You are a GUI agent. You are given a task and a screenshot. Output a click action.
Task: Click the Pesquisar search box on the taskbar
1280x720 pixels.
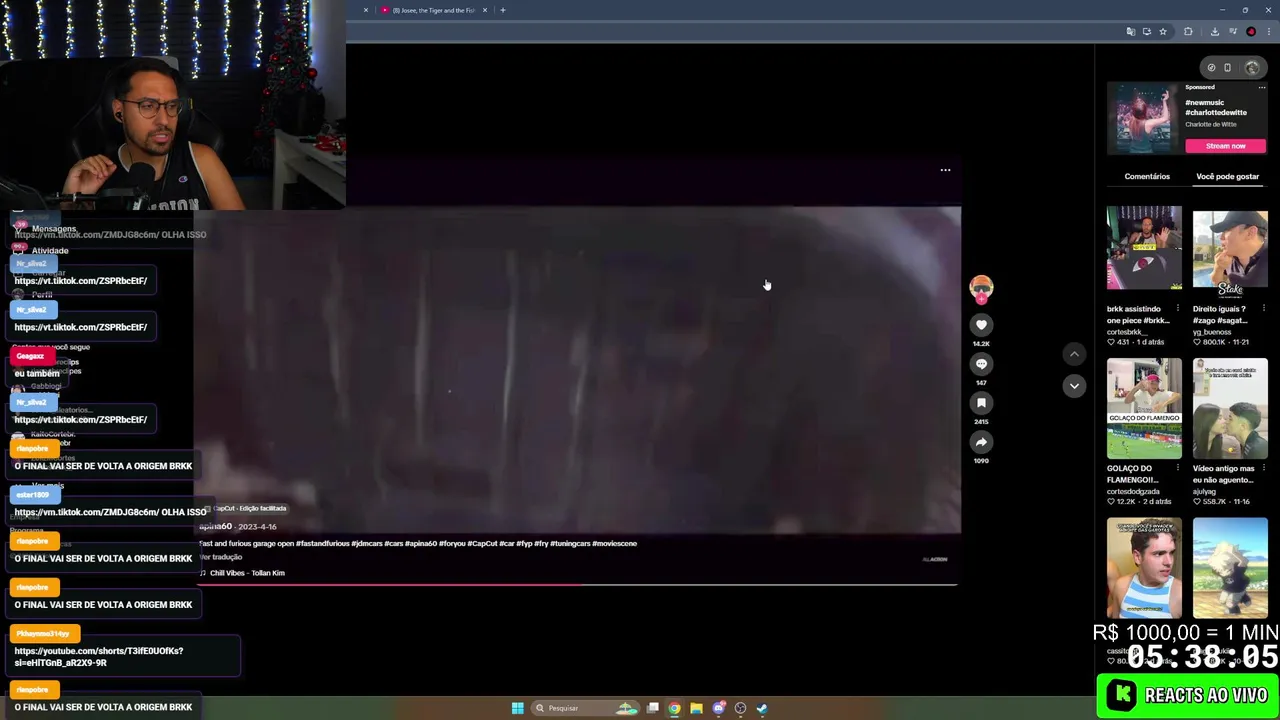click(585, 708)
